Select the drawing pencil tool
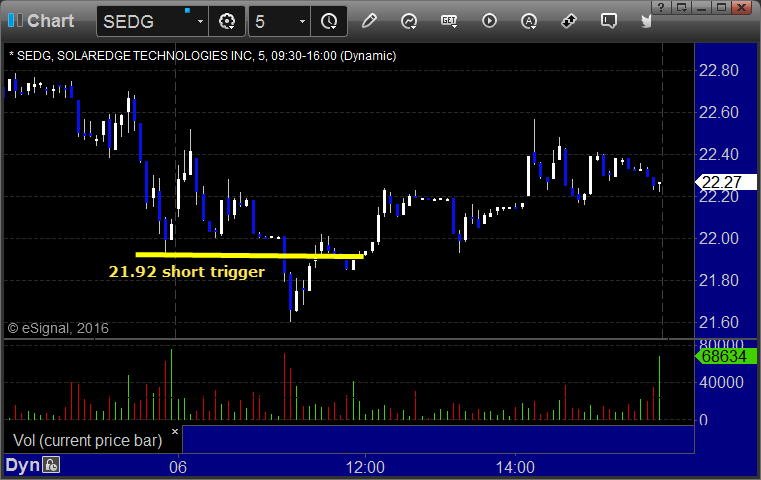Screen dimensions: 761x480 coord(369,21)
